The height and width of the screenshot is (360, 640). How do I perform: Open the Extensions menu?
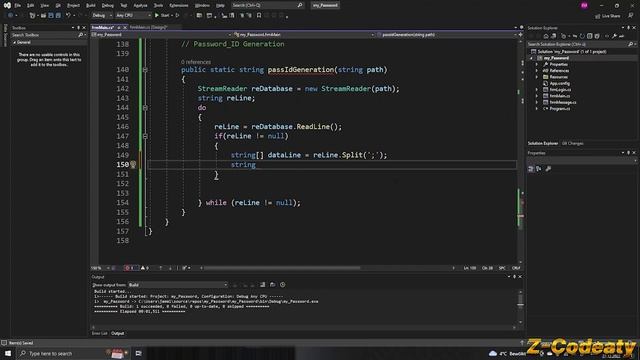(x=179, y=5)
